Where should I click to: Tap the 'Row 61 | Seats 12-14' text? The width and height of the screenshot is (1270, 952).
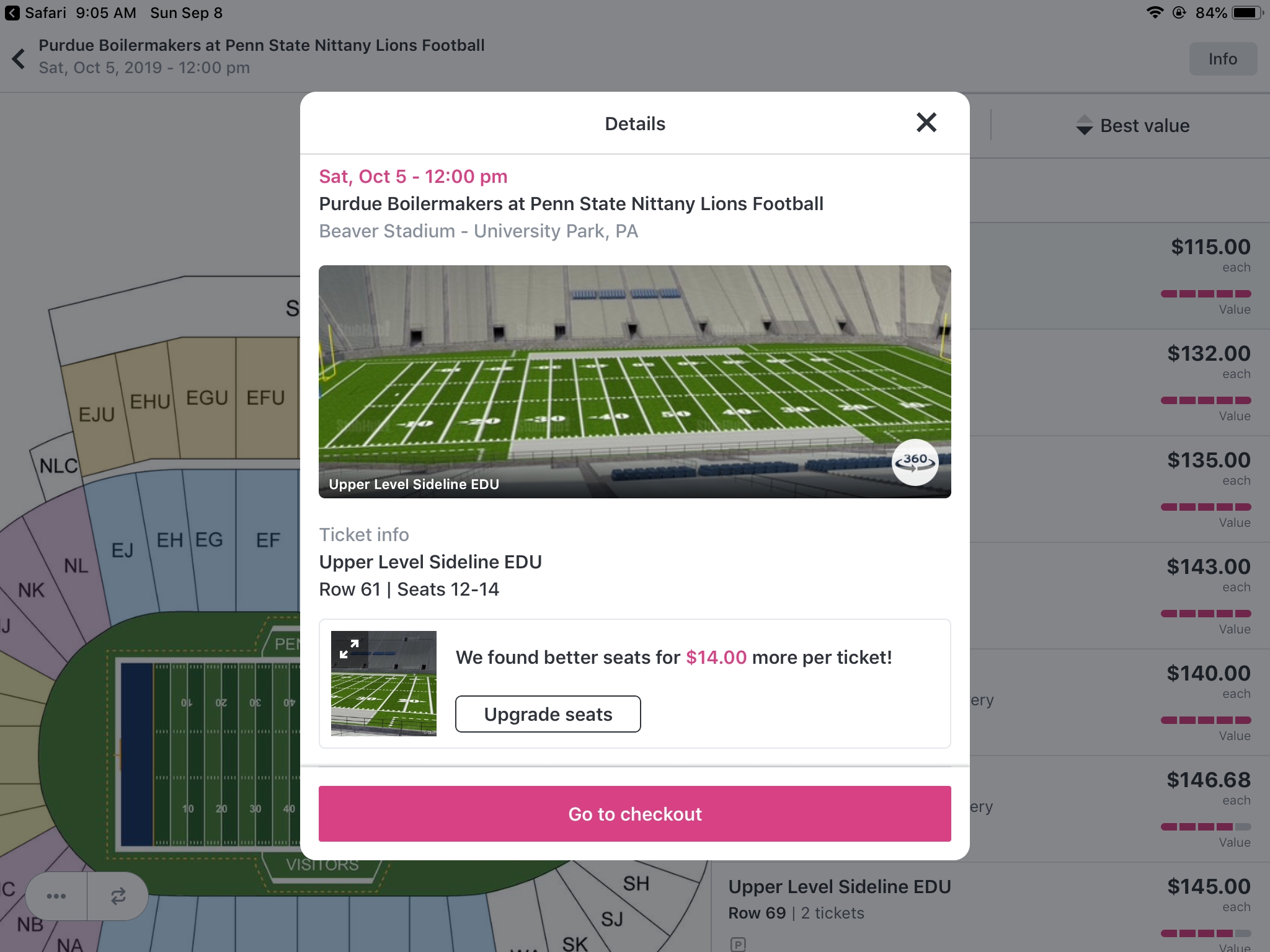409,589
